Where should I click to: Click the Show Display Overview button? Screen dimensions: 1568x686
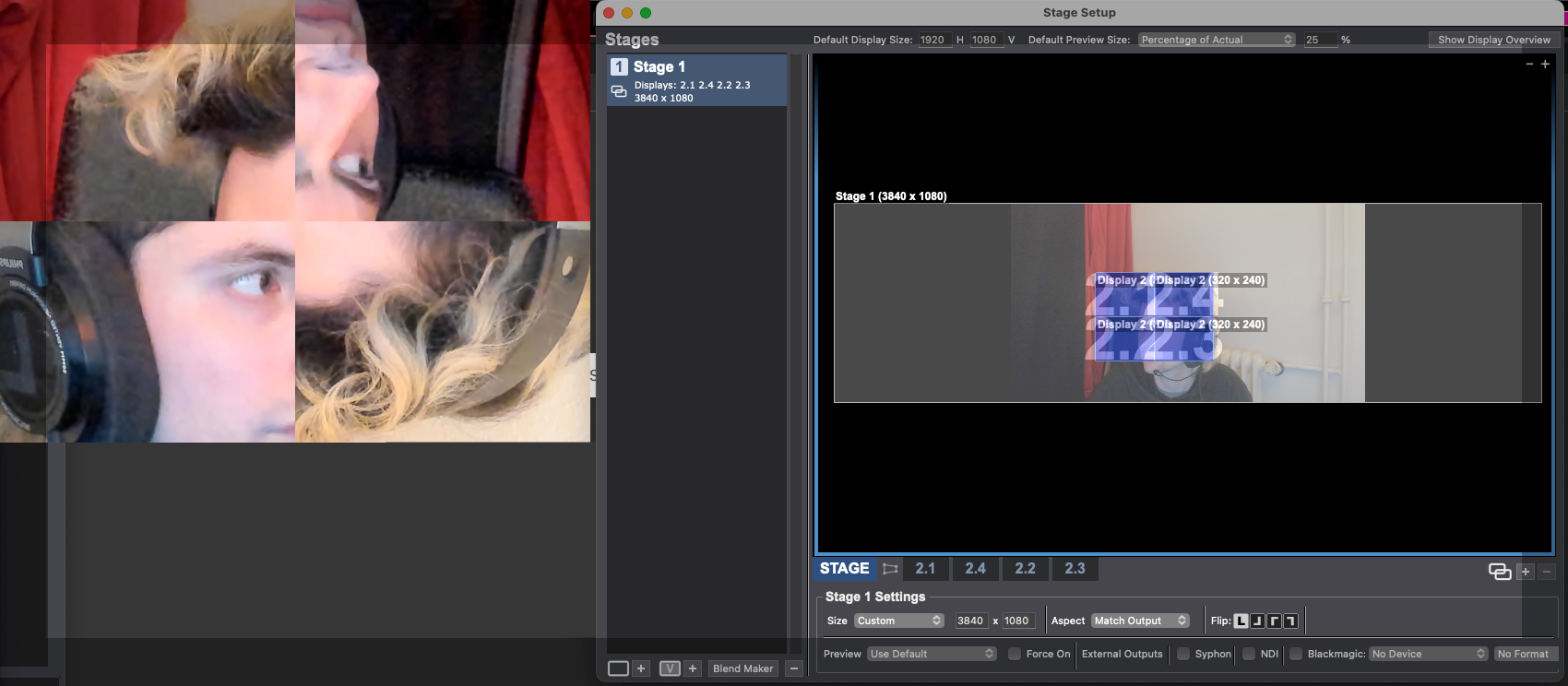pos(1493,40)
